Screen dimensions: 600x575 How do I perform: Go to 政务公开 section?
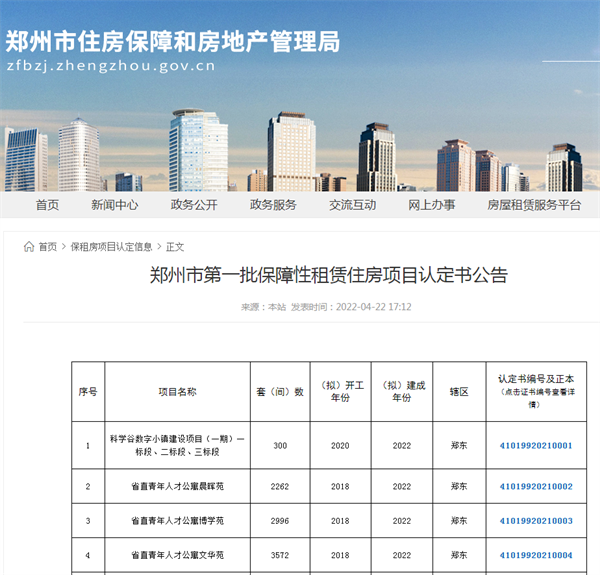point(194,205)
